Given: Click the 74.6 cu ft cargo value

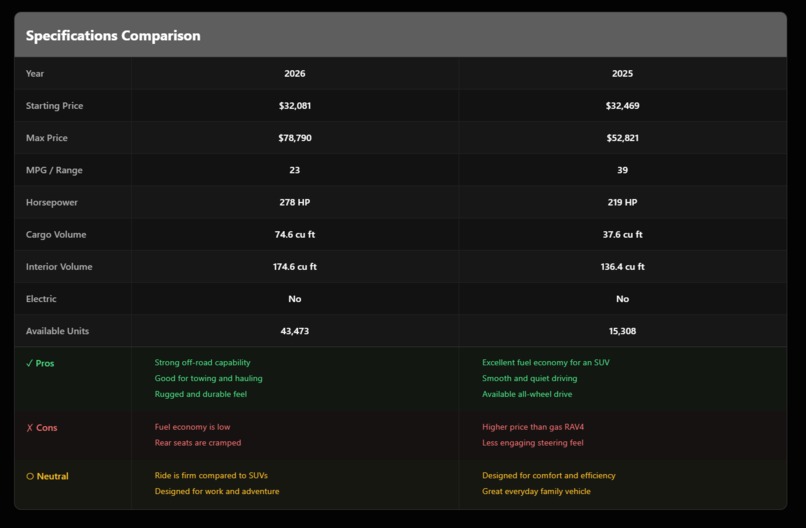Looking at the screenshot, I should (x=295, y=234).
